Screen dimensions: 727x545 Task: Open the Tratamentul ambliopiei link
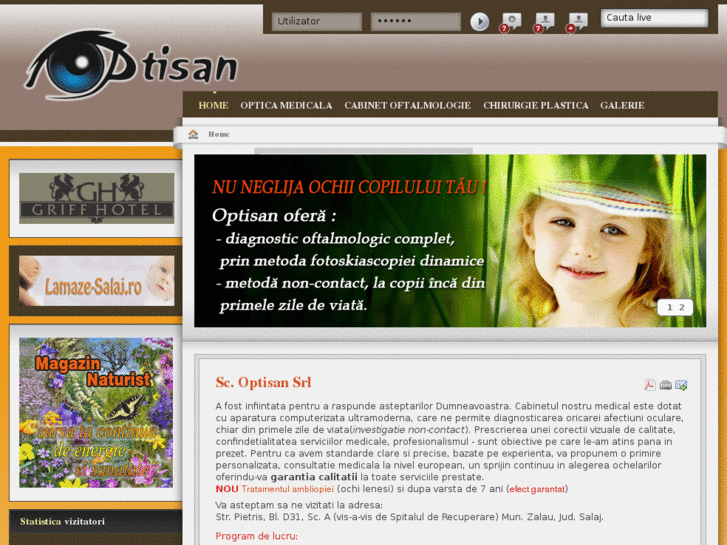[287, 489]
